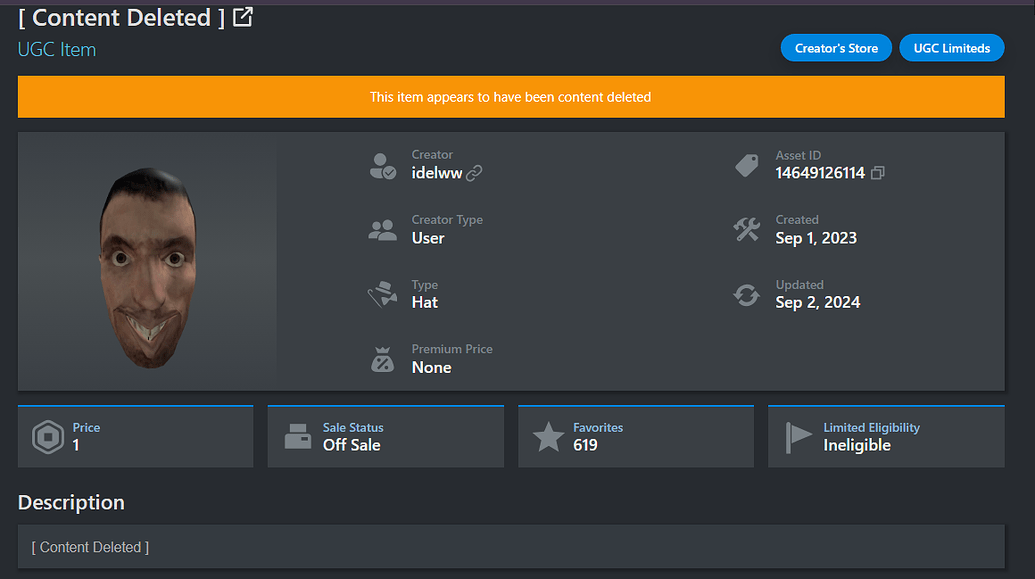The image size is (1035, 579).
Task: Click the UGC Item link
Action: [x=57, y=50]
